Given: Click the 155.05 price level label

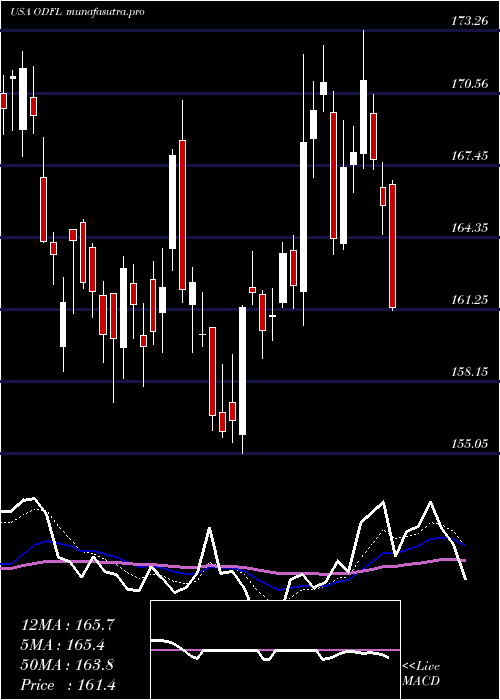Looking at the screenshot, I should coord(472,444).
